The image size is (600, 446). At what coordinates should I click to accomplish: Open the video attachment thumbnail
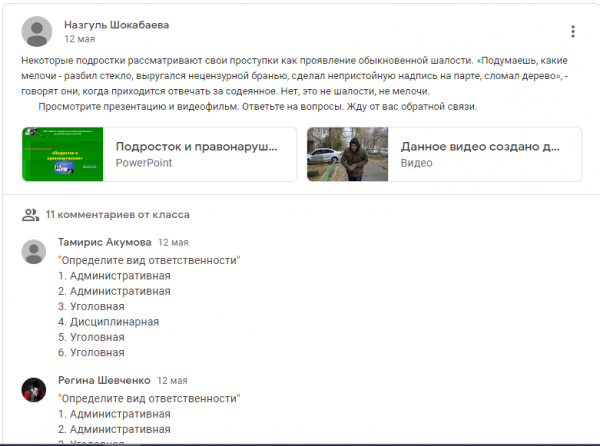(x=348, y=153)
